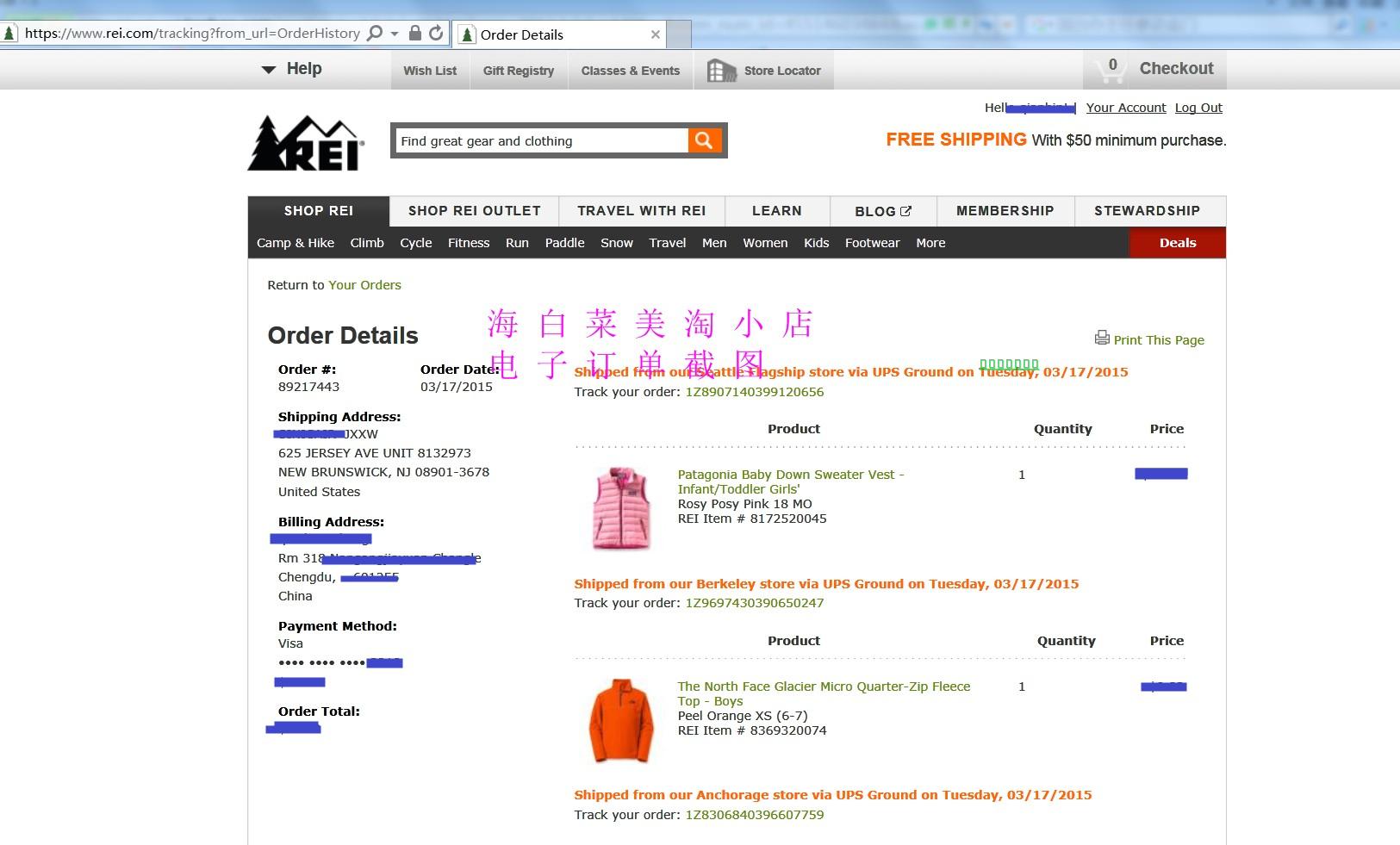Open the address bar dropdown arrow

pos(395,34)
